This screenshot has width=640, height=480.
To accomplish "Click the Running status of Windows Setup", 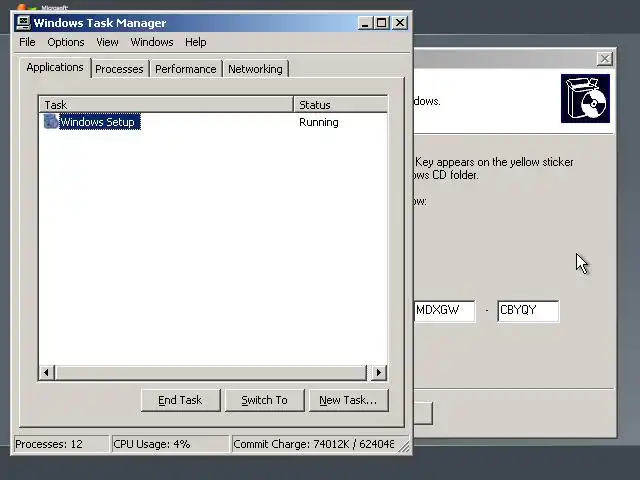I will 319,122.
